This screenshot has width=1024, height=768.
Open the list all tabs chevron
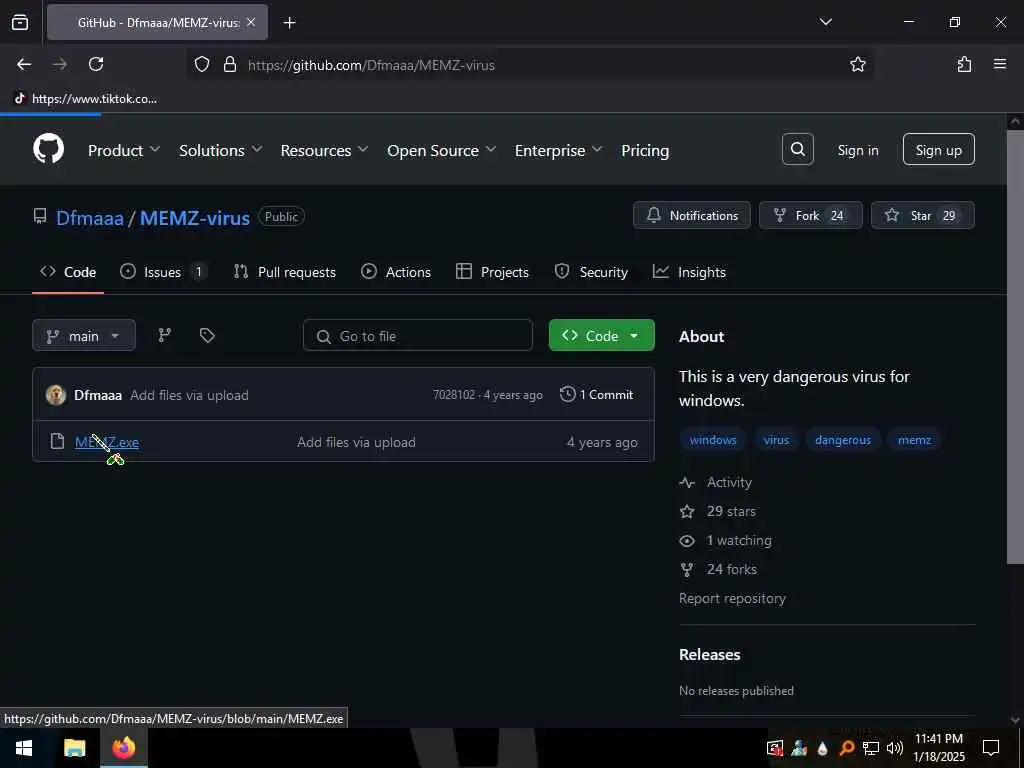point(825,22)
